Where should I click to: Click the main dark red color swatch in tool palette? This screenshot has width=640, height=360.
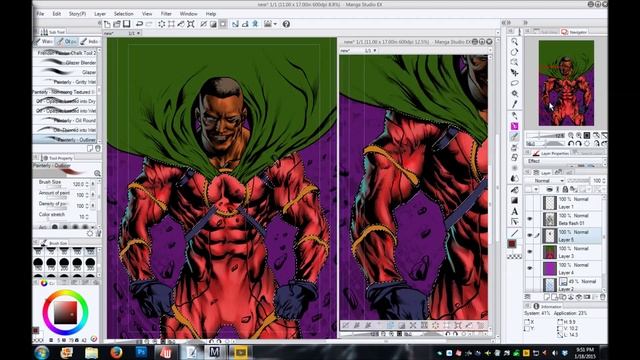click(x=512, y=244)
